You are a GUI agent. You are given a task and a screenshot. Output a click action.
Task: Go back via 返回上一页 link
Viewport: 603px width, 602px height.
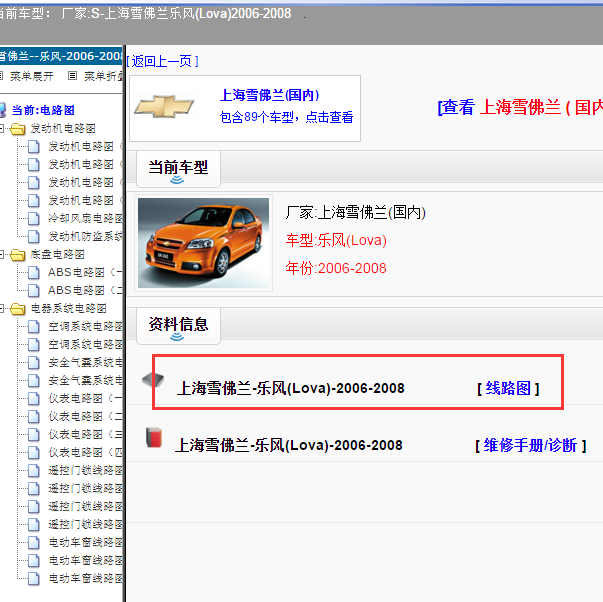pos(162,61)
